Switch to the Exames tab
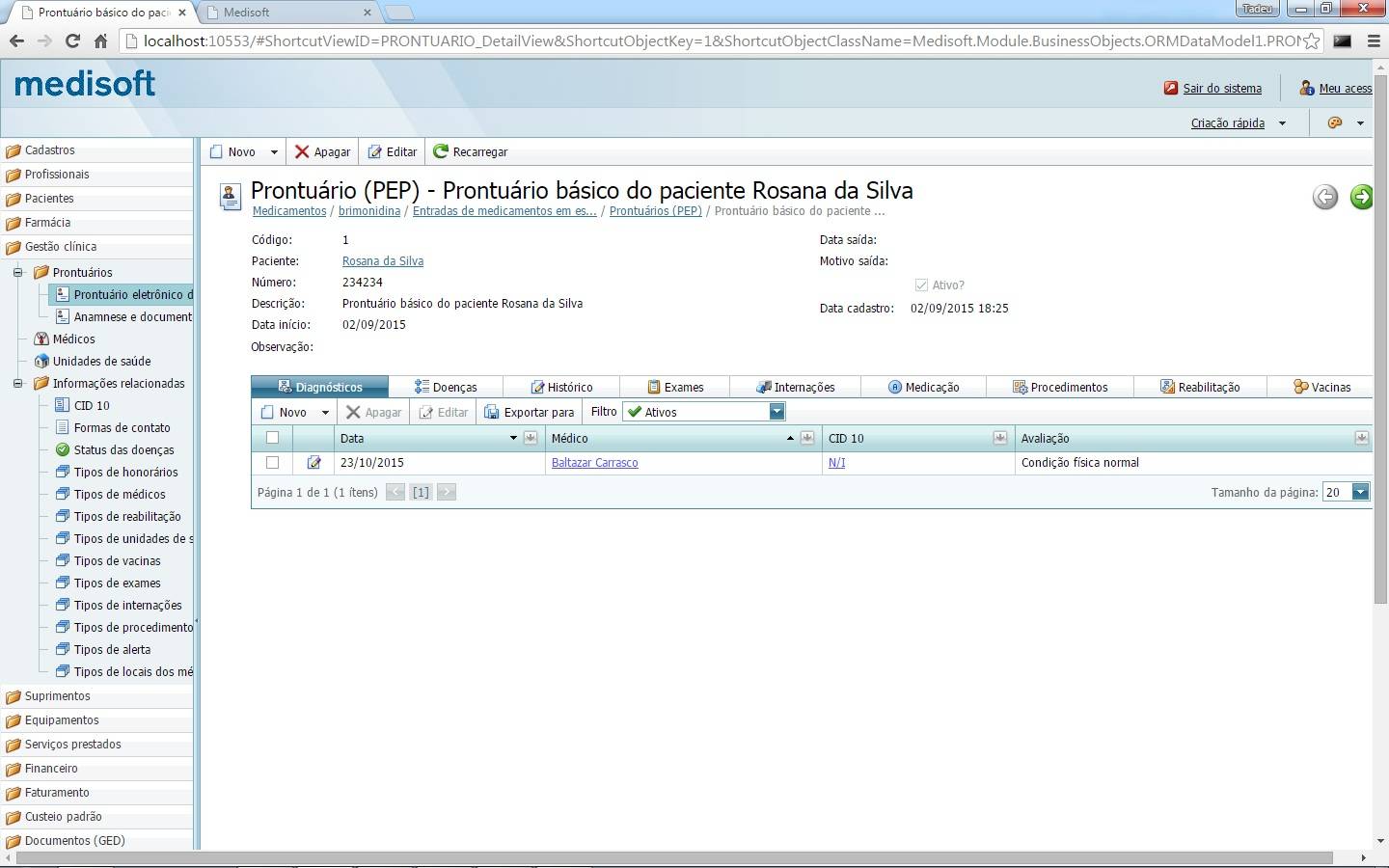 675,387
